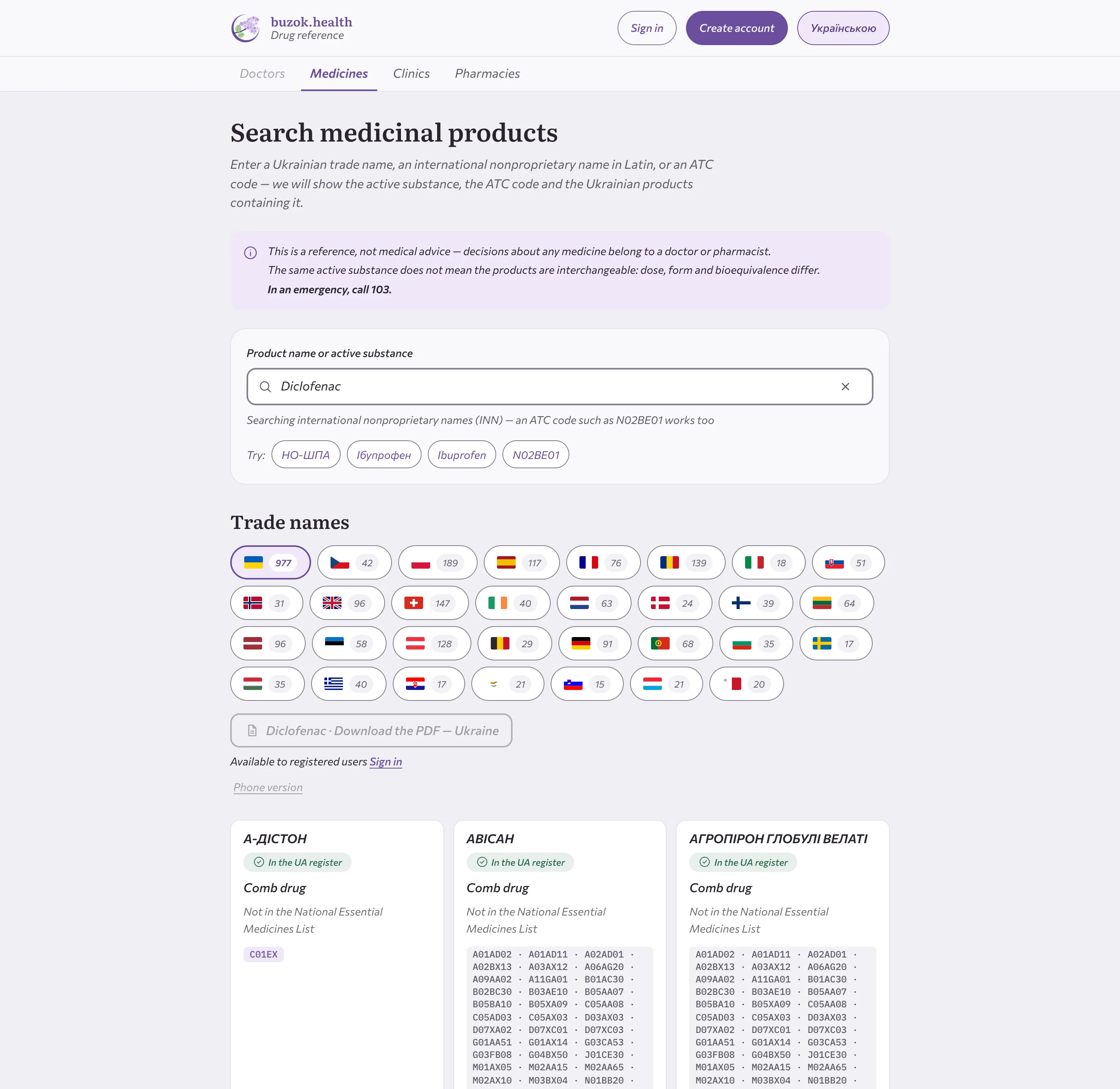Open the АГРОПІРОН ГЛОБУЛІ ВЕЛАТІ card title
Viewport: 1120px width, 1089px height.
779,839
